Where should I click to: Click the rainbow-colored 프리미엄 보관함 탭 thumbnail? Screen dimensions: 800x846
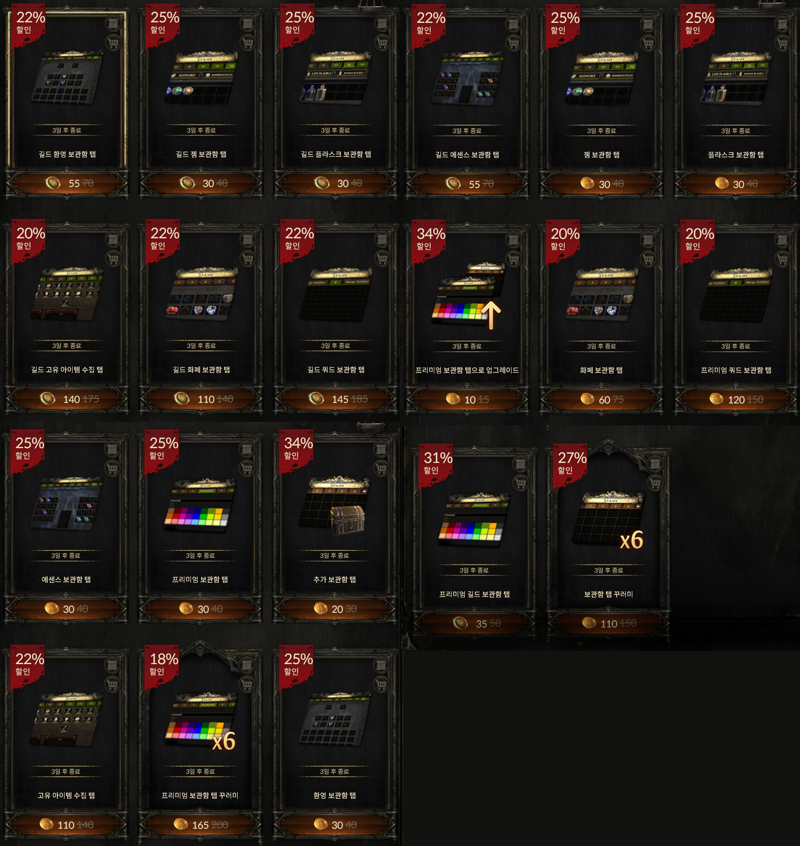(200, 504)
